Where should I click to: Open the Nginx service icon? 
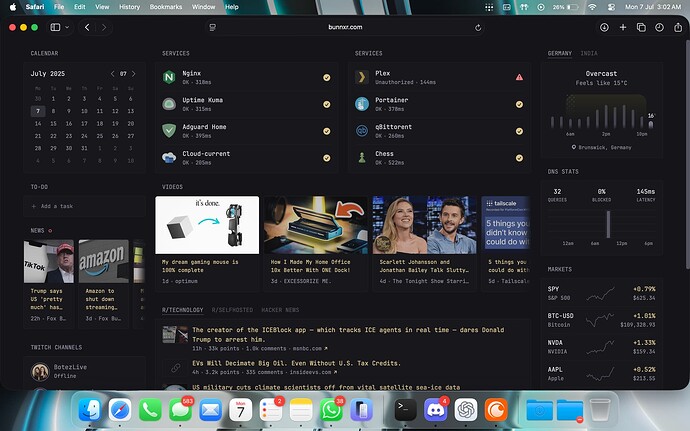(x=169, y=77)
